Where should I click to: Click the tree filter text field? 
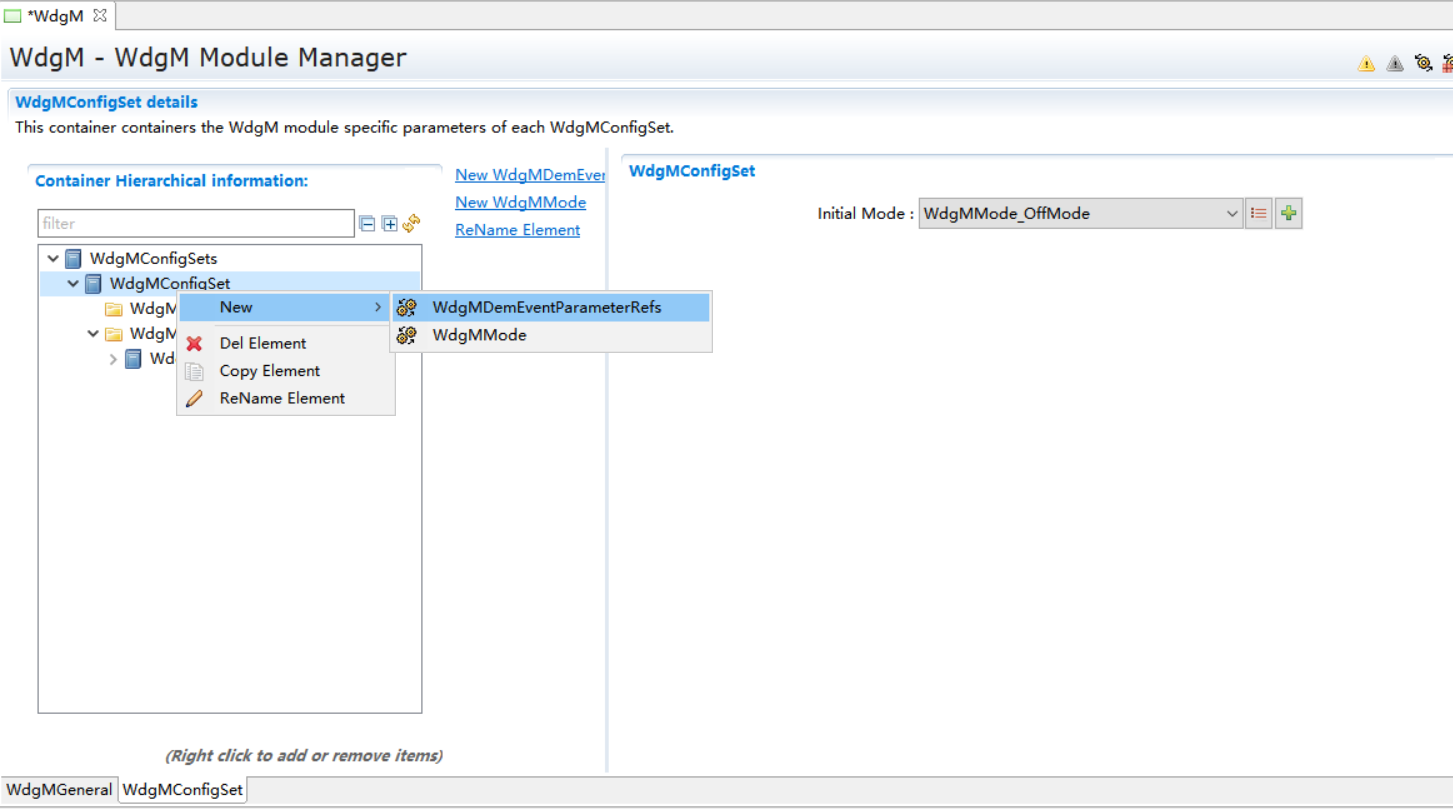pos(196,224)
